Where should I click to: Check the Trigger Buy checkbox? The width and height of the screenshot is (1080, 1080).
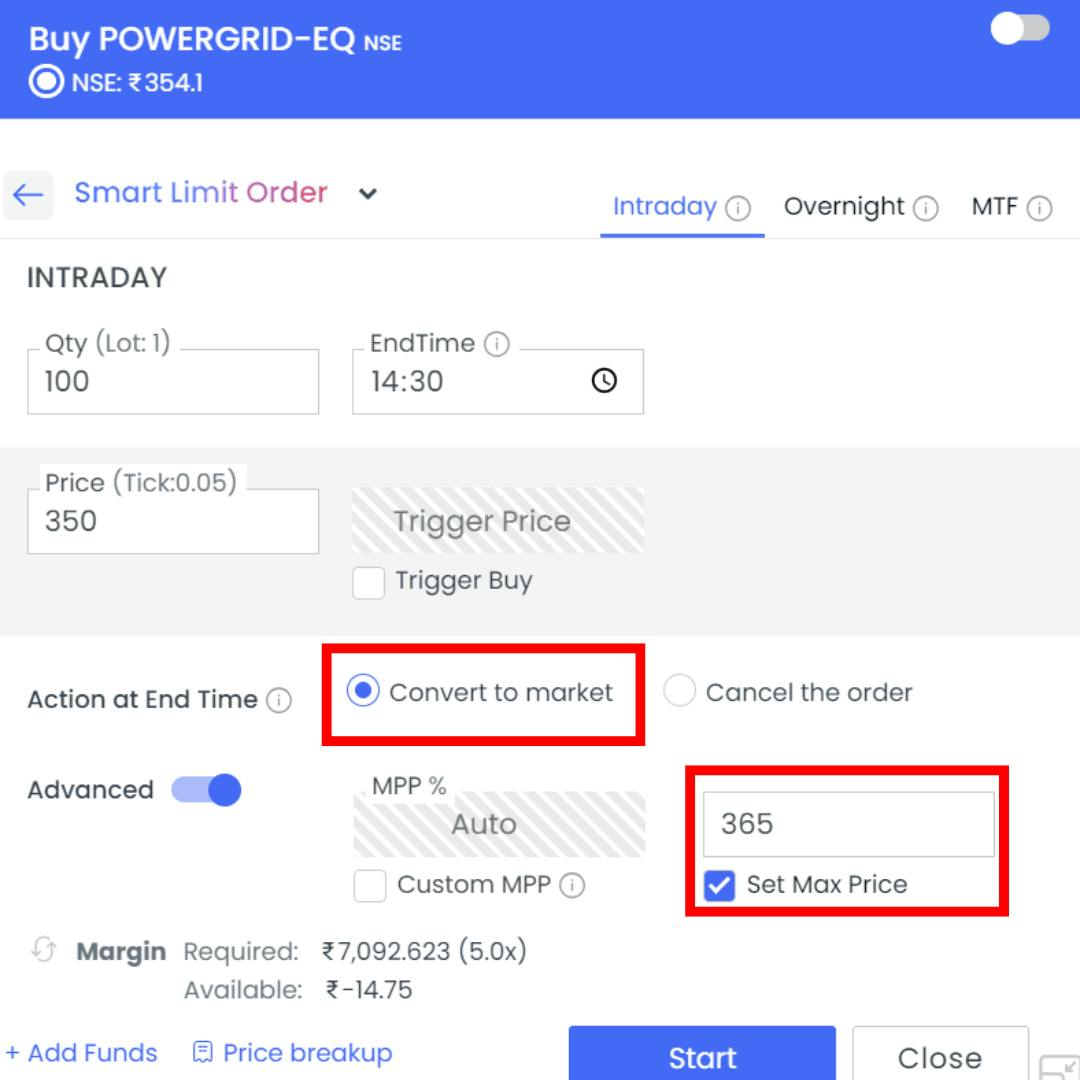coord(369,583)
